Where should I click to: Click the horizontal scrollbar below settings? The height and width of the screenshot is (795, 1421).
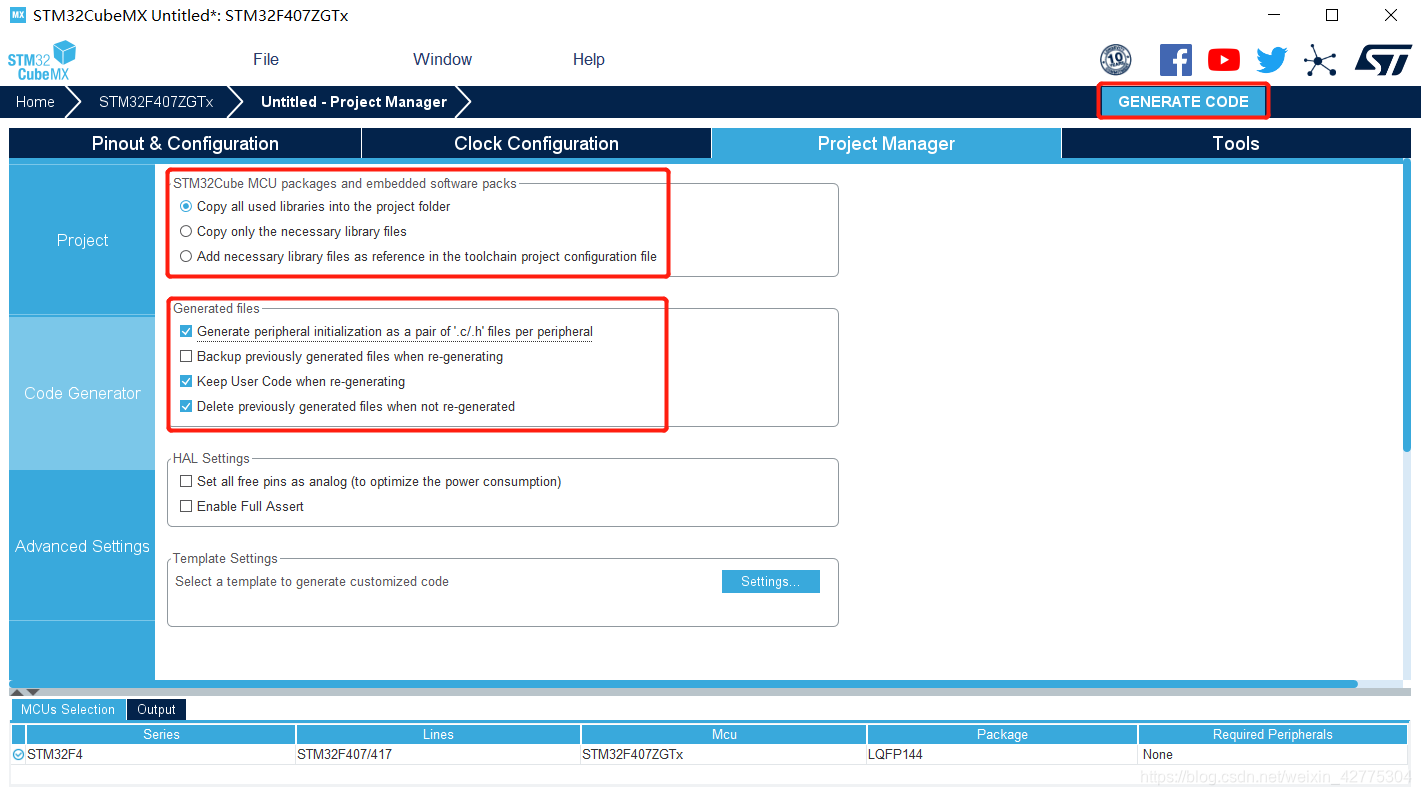coord(683,685)
